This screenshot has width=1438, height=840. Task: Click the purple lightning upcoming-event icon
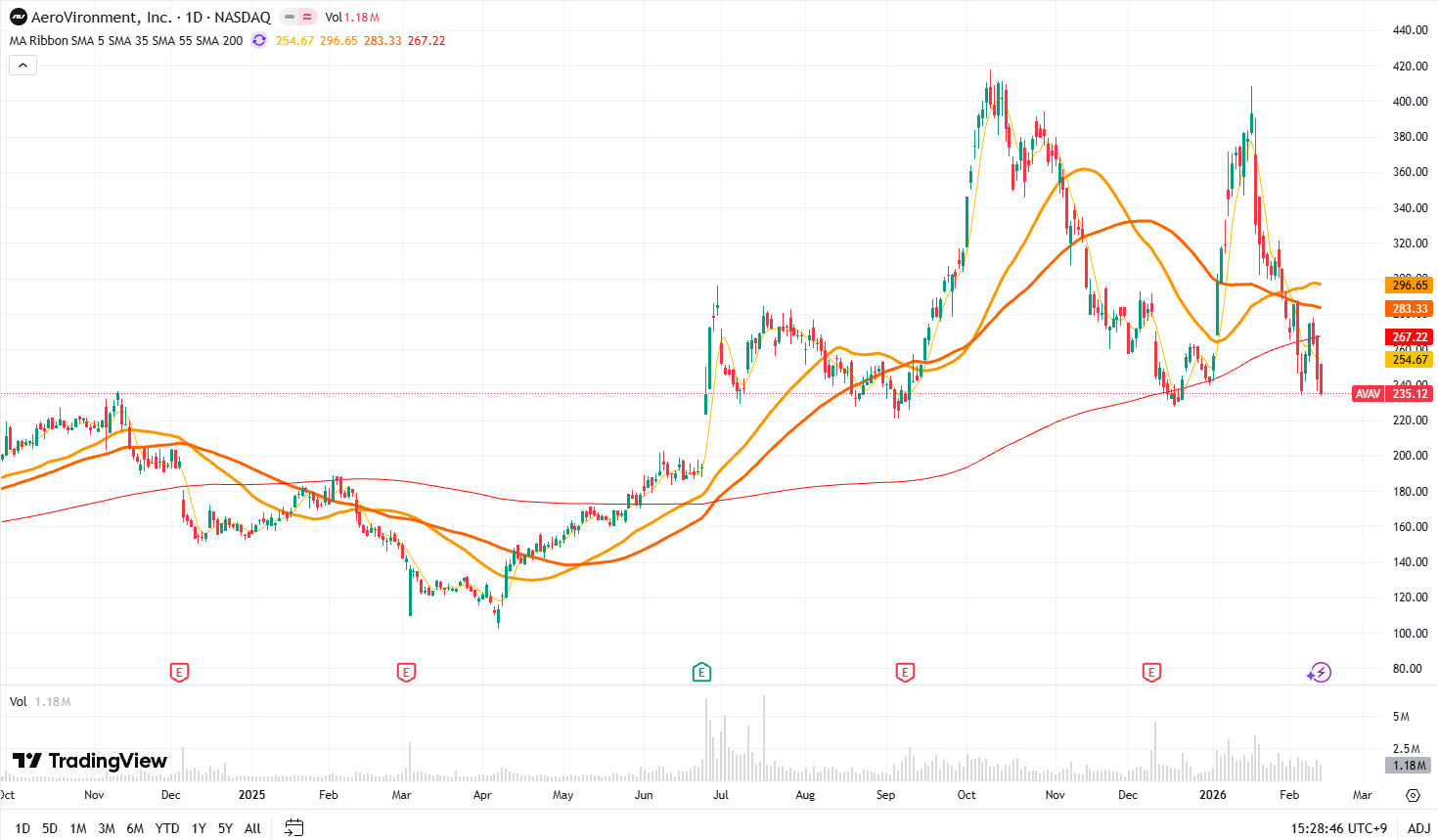(x=1320, y=672)
